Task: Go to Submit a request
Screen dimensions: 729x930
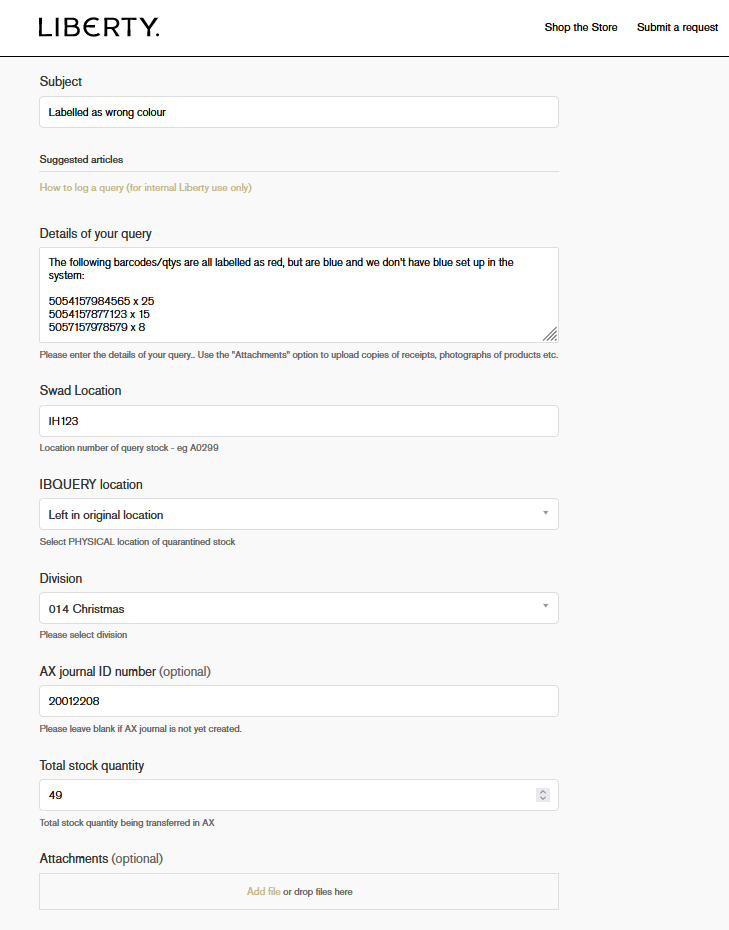Action: coord(677,28)
